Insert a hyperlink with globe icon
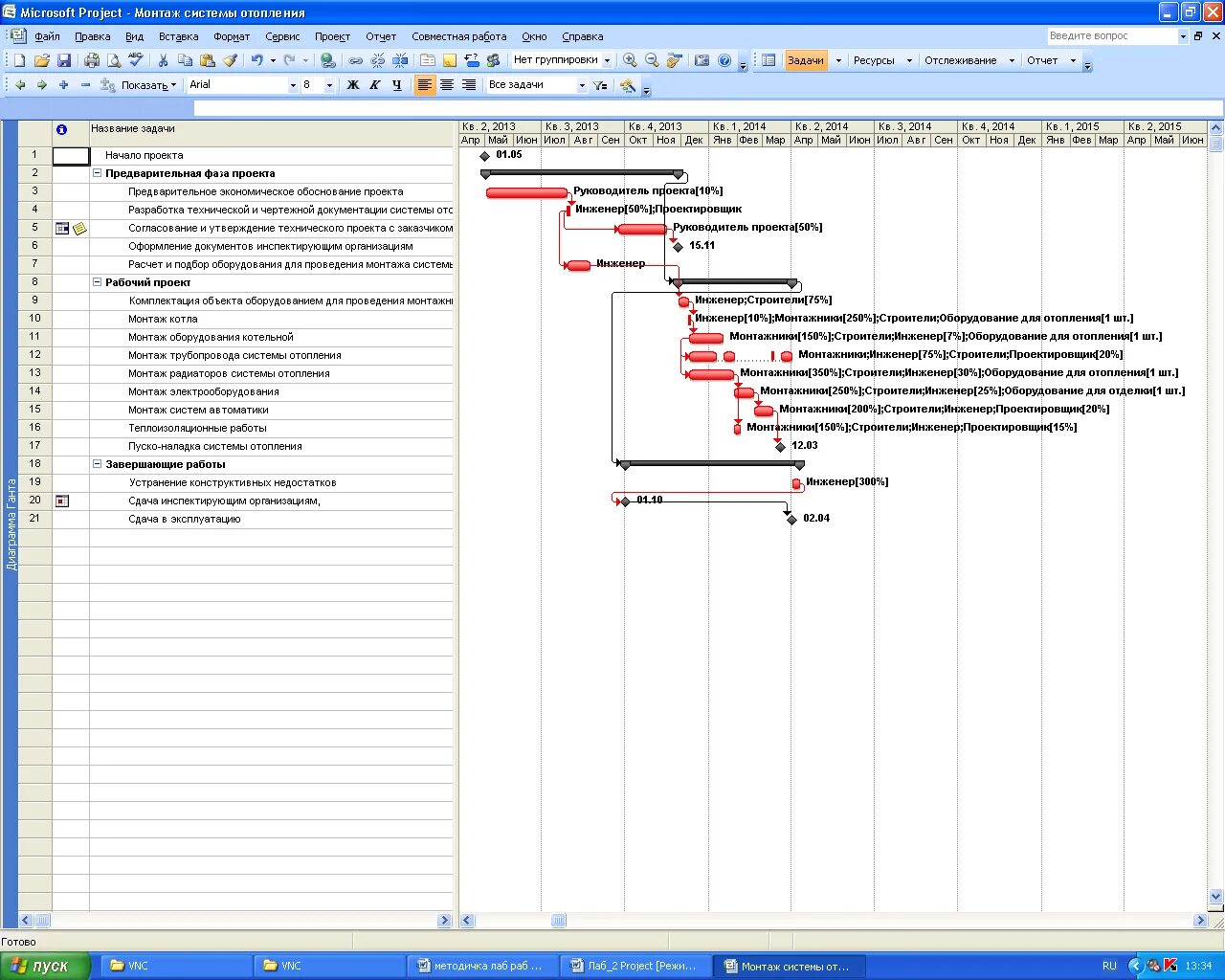The height and width of the screenshot is (980, 1225). point(328,60)
